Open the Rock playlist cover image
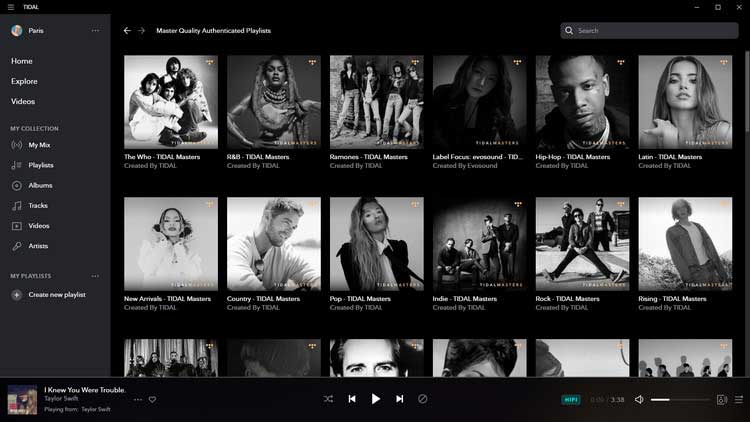The width and height of the screenshot is (750, 422). (x=582, y=244)
